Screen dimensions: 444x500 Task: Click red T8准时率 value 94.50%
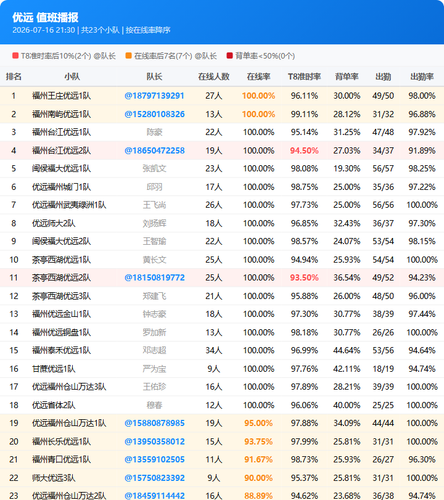point(304,151)
